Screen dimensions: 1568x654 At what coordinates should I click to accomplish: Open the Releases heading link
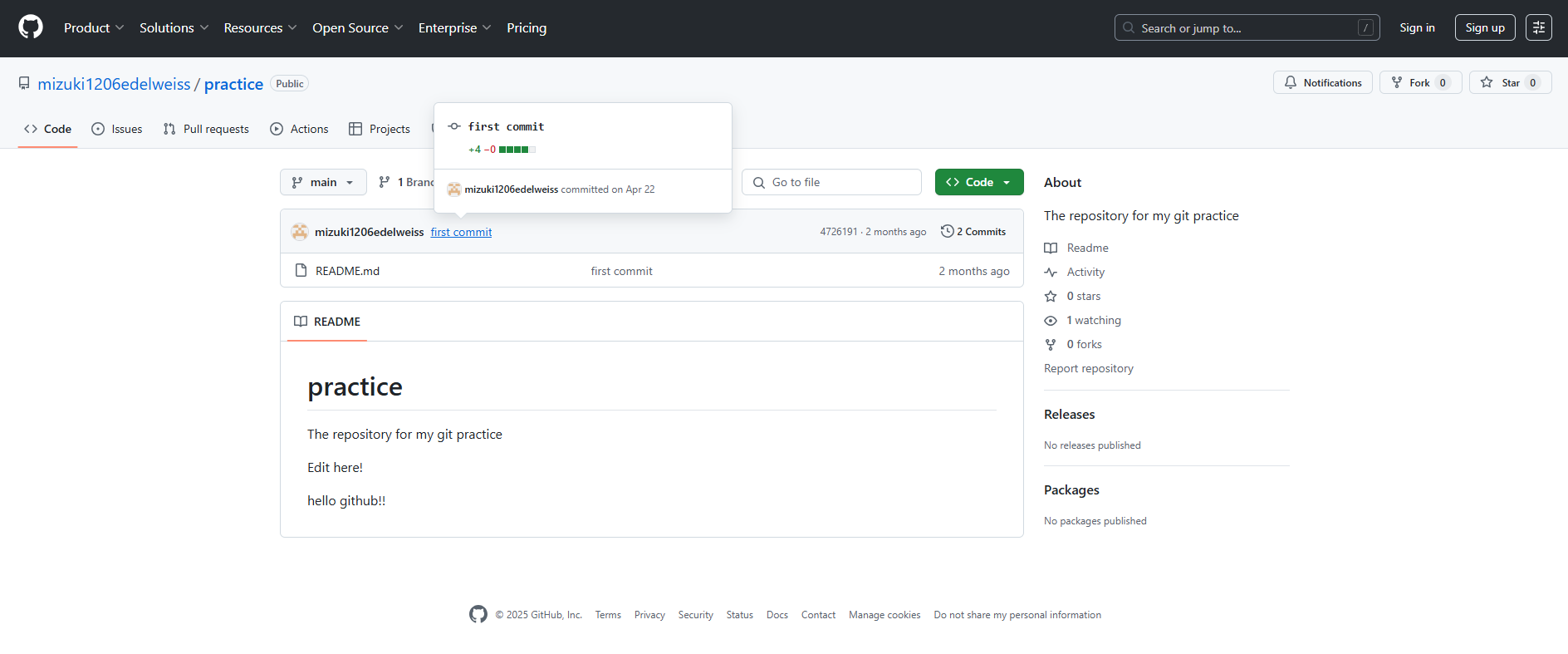click(x=1069, y=414)
